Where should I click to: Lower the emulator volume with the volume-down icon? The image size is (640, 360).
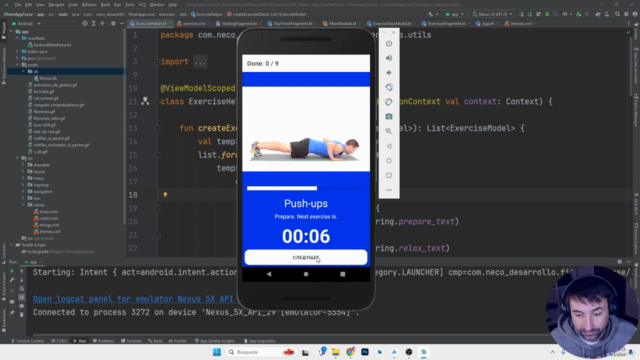click(x=389, y=73)
